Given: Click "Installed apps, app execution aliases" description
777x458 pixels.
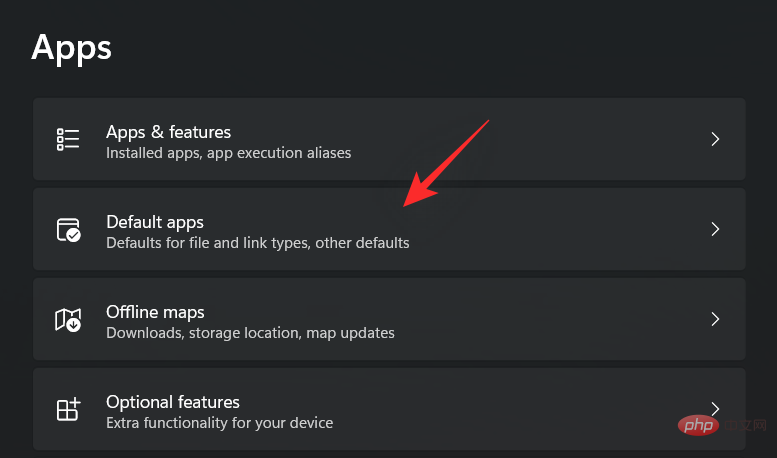Looking at the screenshot, I should pyautogui.click(x=228, y=154).
